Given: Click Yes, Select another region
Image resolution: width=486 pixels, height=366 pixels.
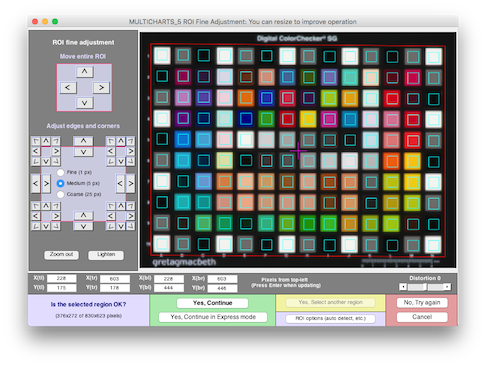Looking at the screenshot, I should [x=330, y=302].
